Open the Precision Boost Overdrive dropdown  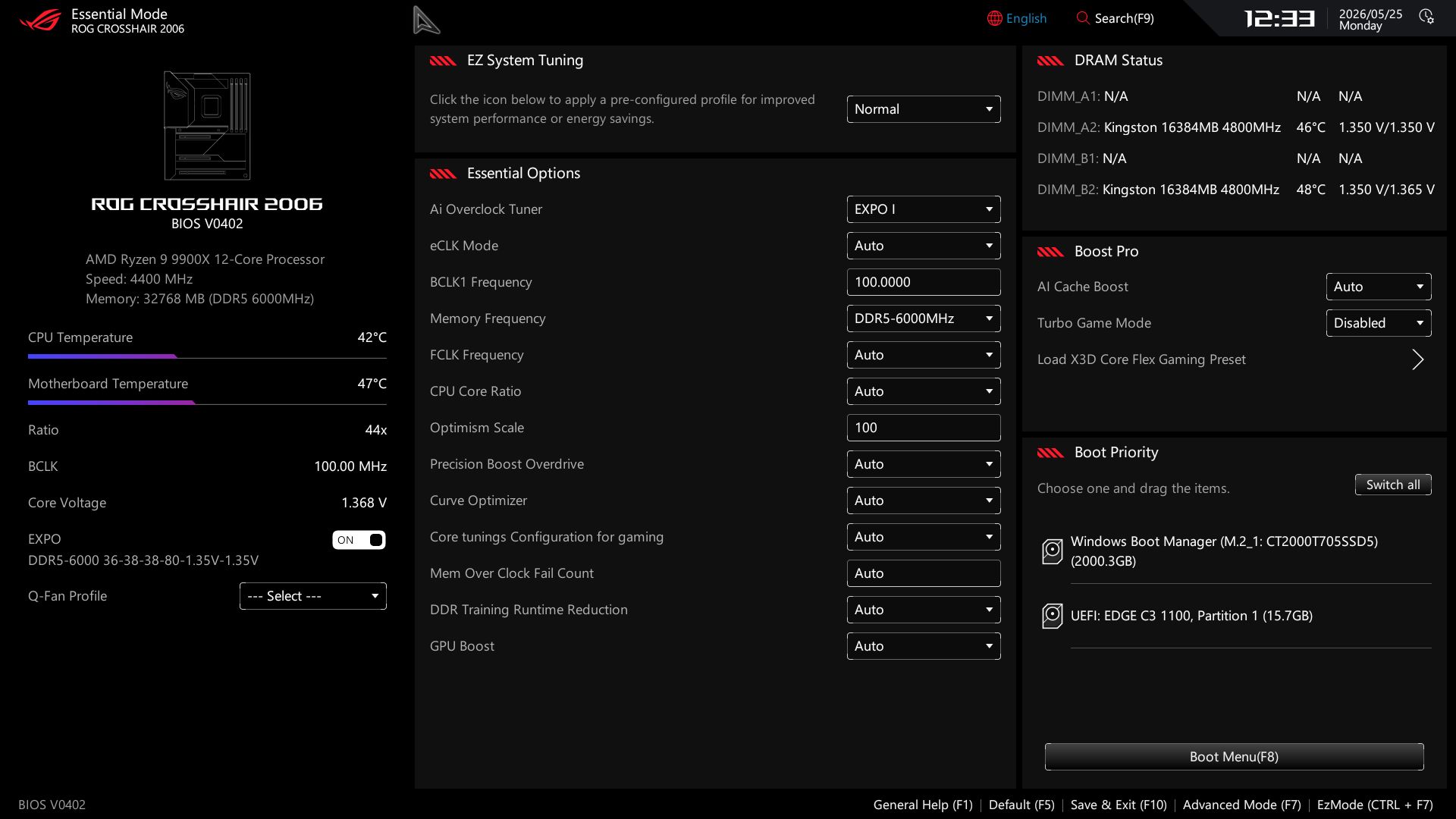(924, 464)
